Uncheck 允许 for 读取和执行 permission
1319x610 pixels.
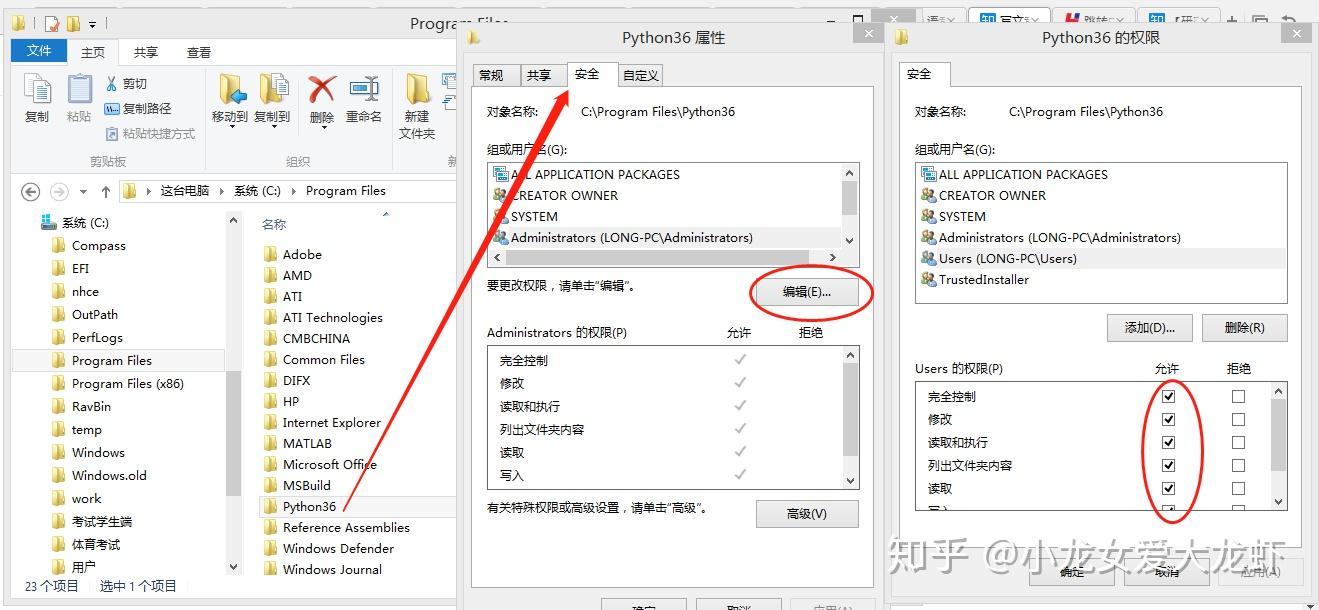(1168, 442)
